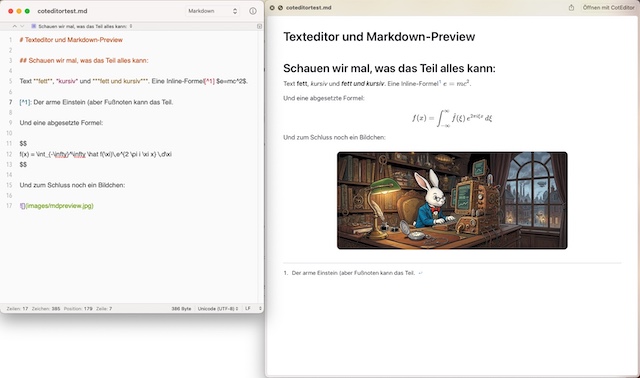The image size is (640, 378).
Task: Open the Unicode (UTF-8) encoding popup
Action: (x=218, y=309)
